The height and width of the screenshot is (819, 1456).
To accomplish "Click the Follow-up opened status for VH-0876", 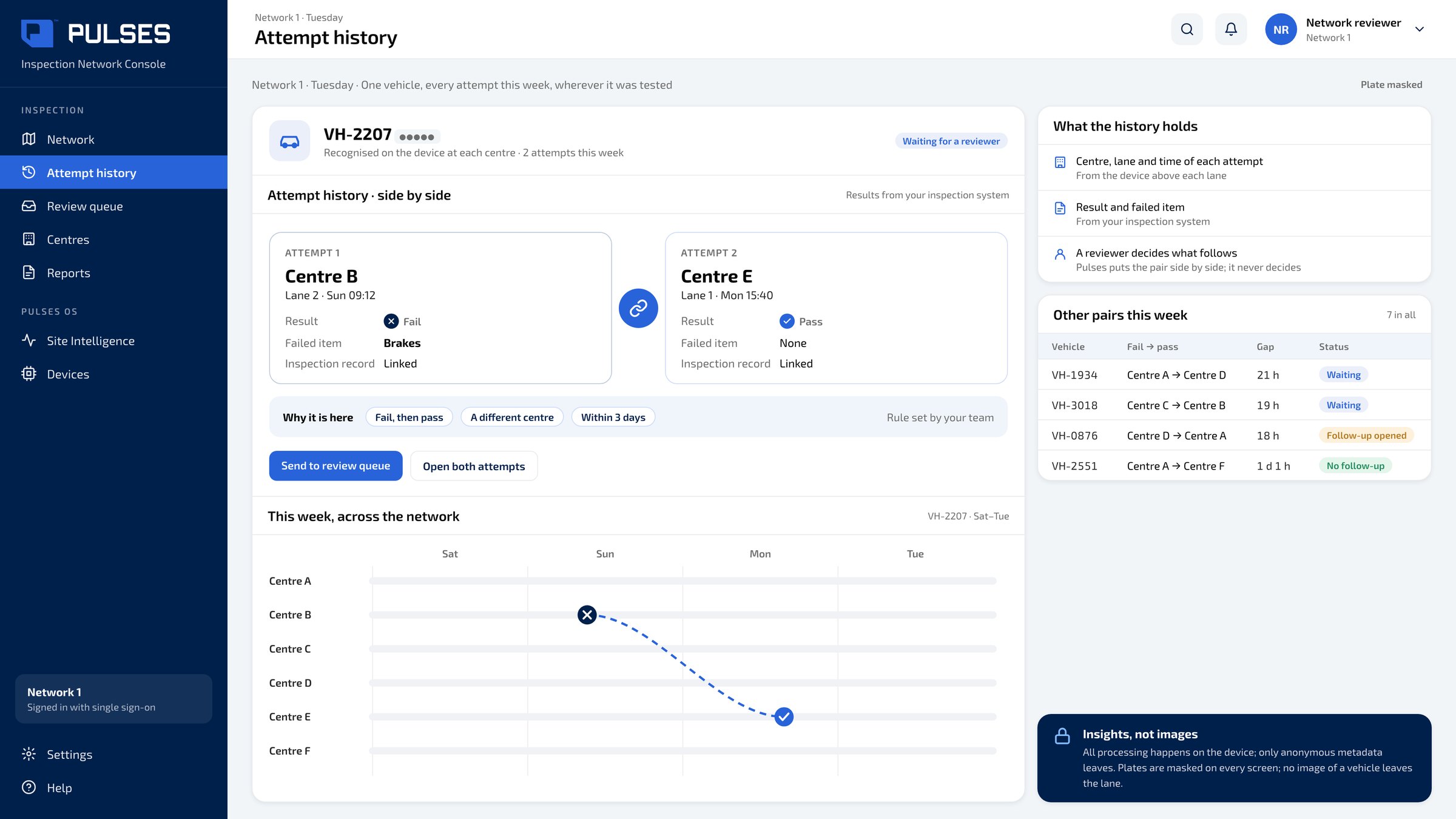I will 1366,435.
